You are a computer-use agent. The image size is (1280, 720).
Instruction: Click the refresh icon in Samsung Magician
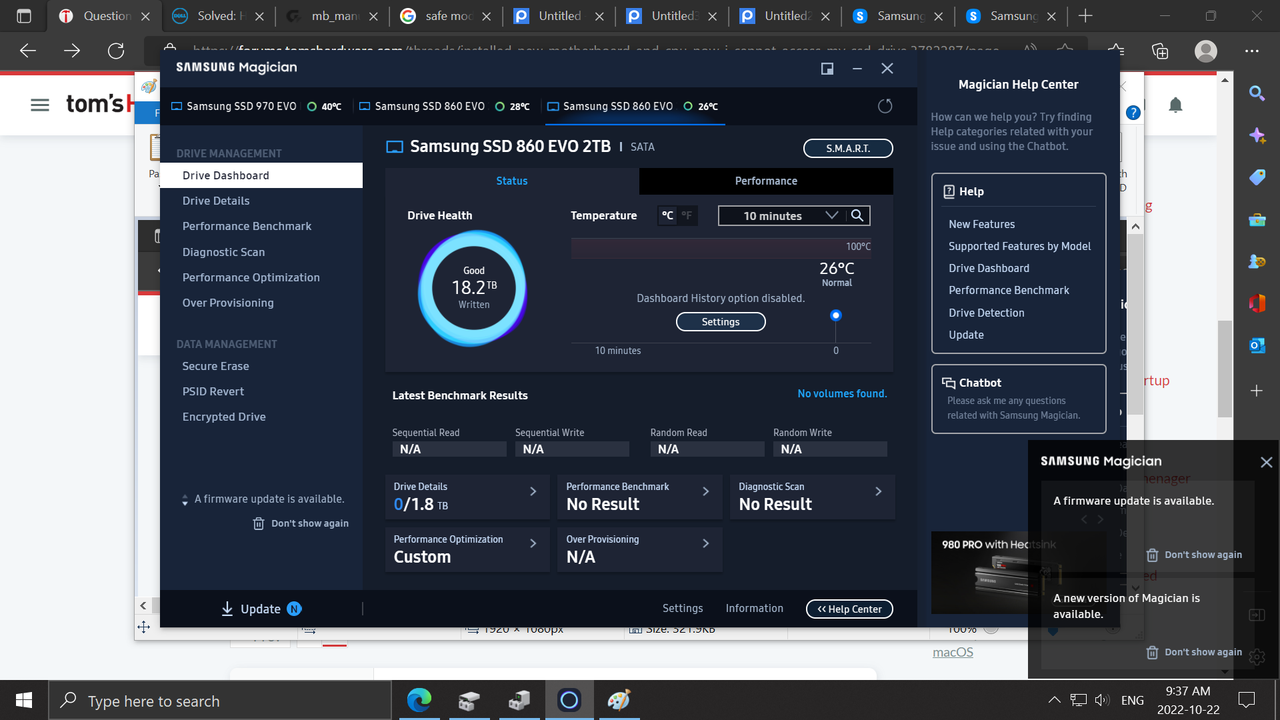885,106
